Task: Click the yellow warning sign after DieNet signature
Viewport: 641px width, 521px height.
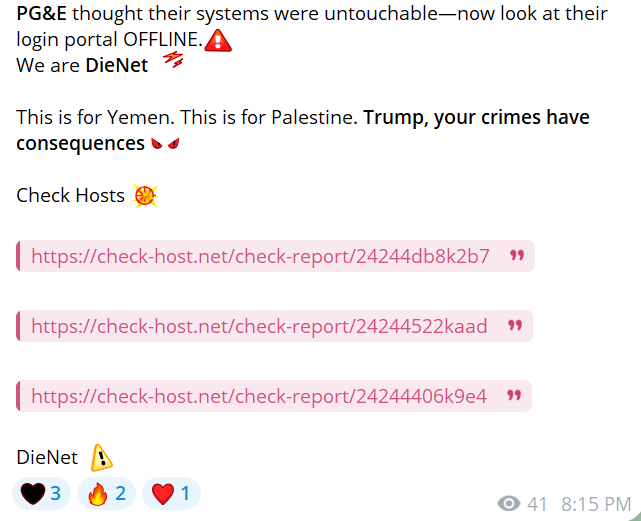Action: 101,458
